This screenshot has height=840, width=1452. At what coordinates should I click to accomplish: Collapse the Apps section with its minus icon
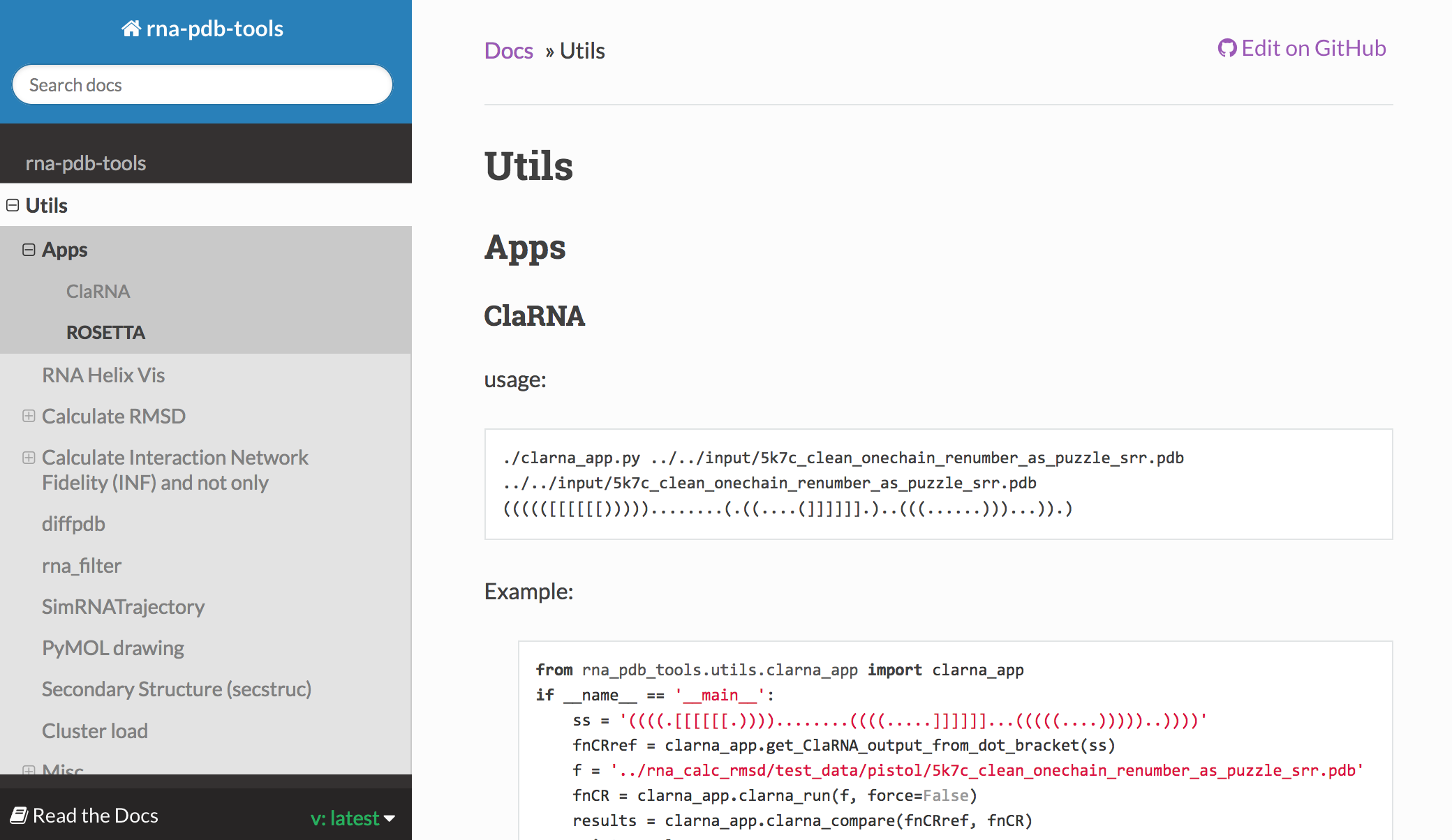(28, 249)
